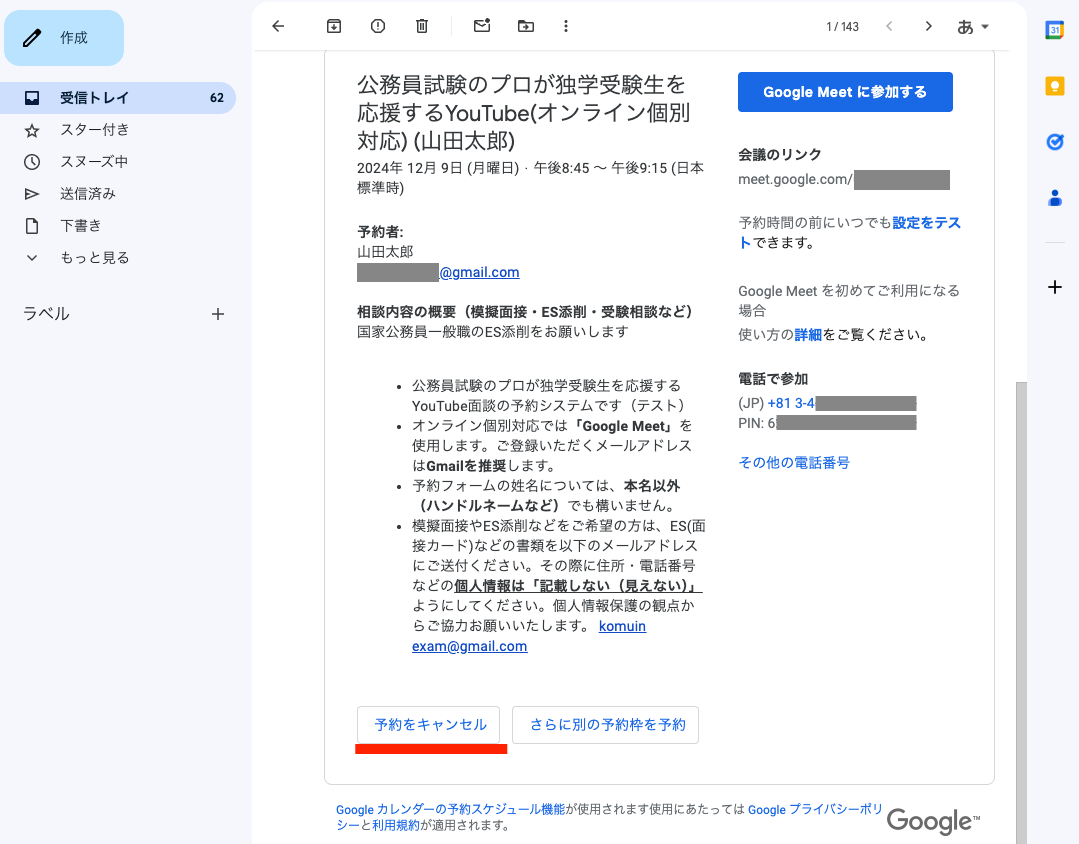Open 利用規約 terms link

[396, 825]
